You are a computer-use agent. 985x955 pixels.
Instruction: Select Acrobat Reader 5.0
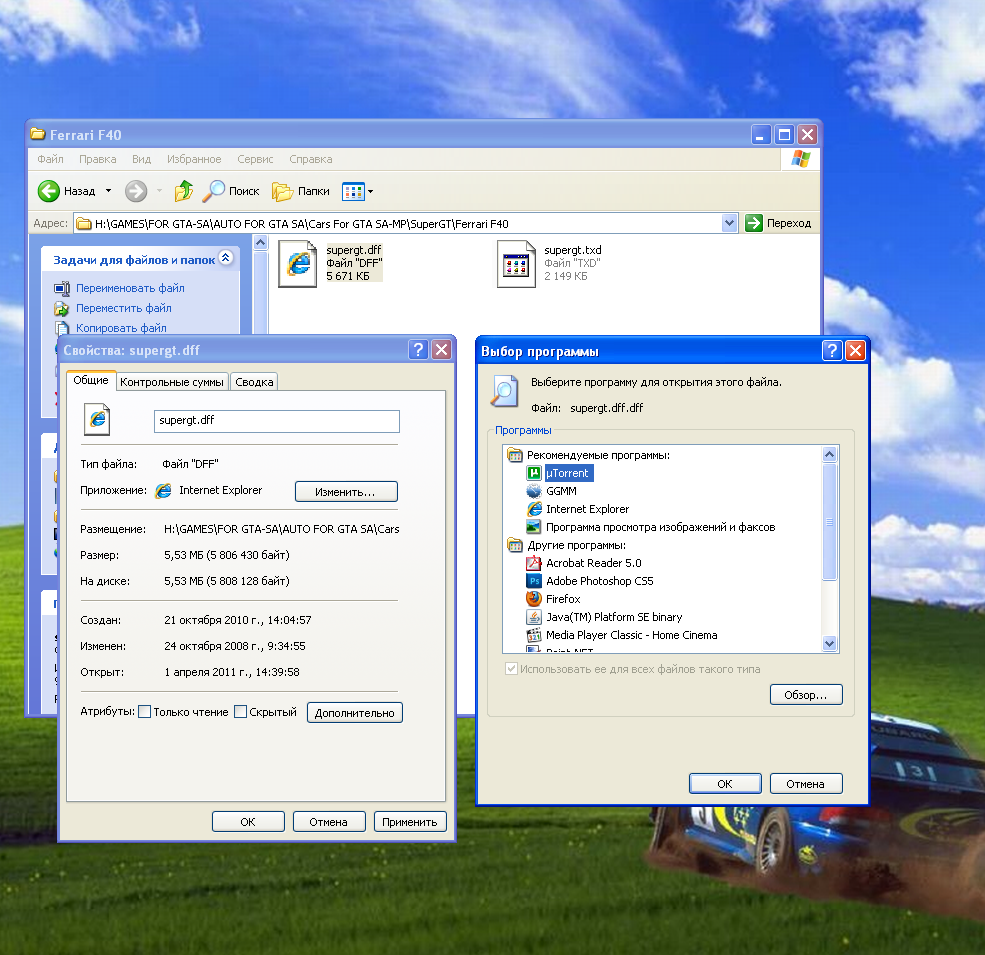click(x=594, y=563)
